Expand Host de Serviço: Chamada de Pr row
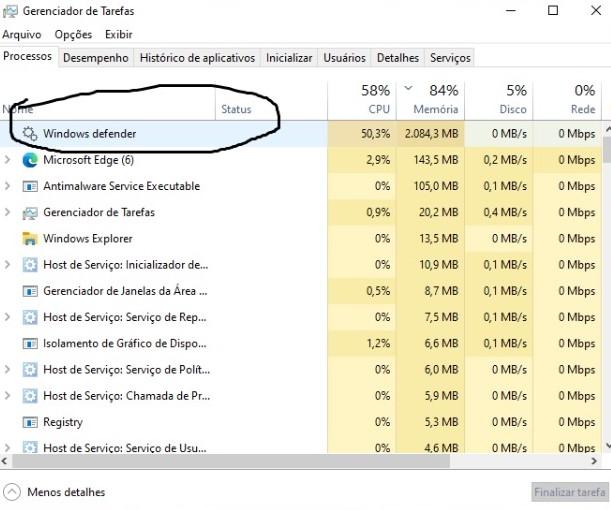The image size is (611, 510). pos(7,395)
